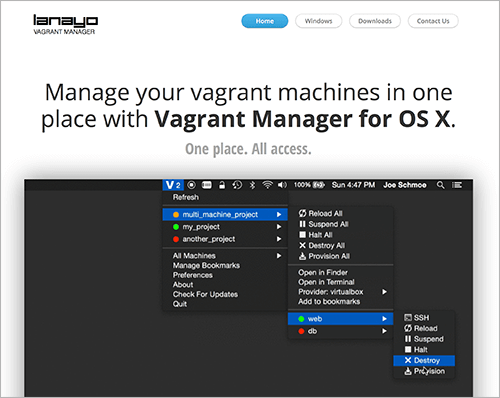The image size is (500, 398).
Task: Click the Suspend pause icon for web
Action: coord(408,339)
